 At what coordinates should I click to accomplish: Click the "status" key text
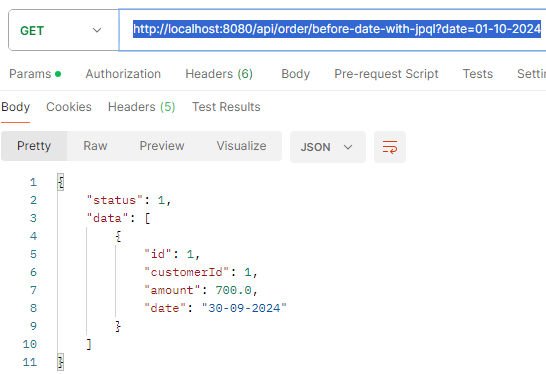(x=115, y=200)
